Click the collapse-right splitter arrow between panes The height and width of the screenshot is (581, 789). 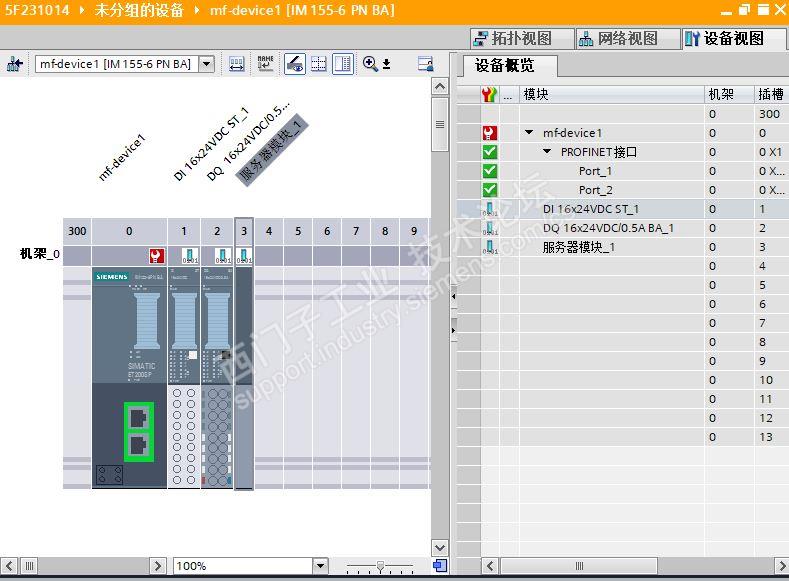click(453, 330)
